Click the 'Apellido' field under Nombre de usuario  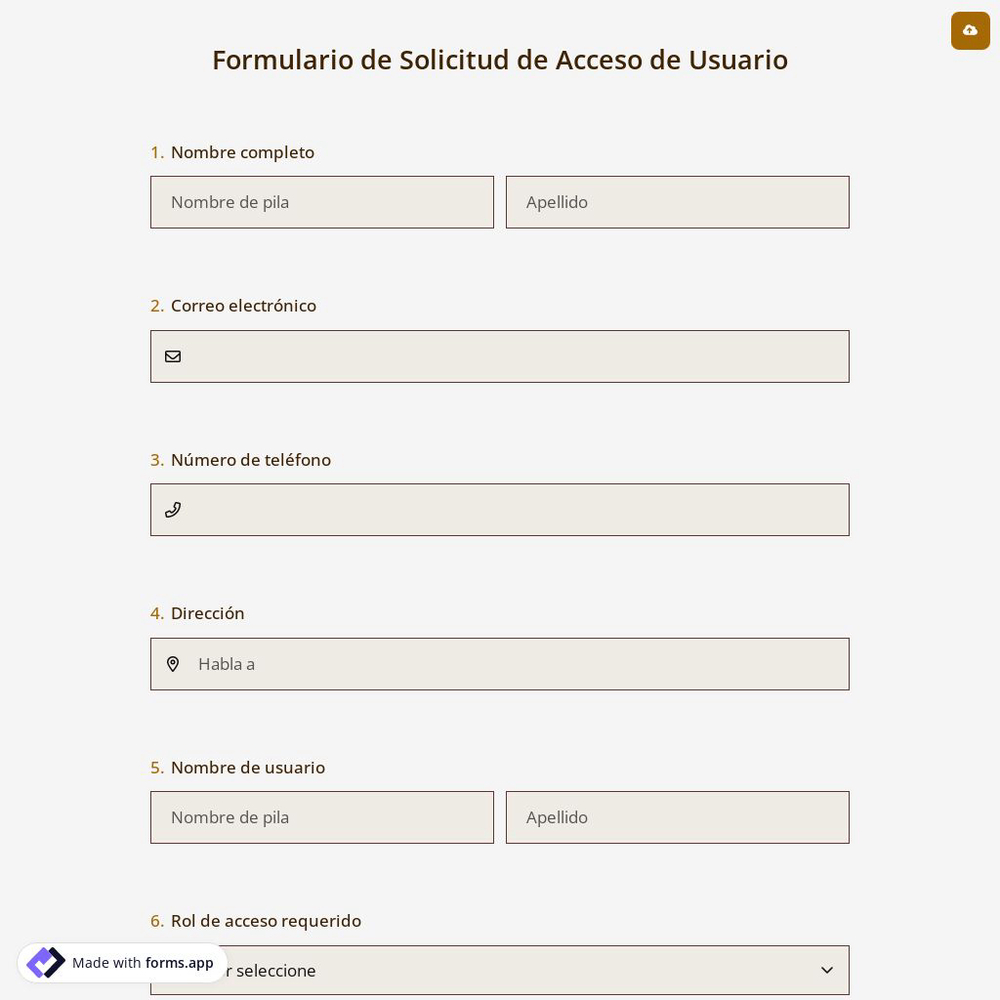678,817
